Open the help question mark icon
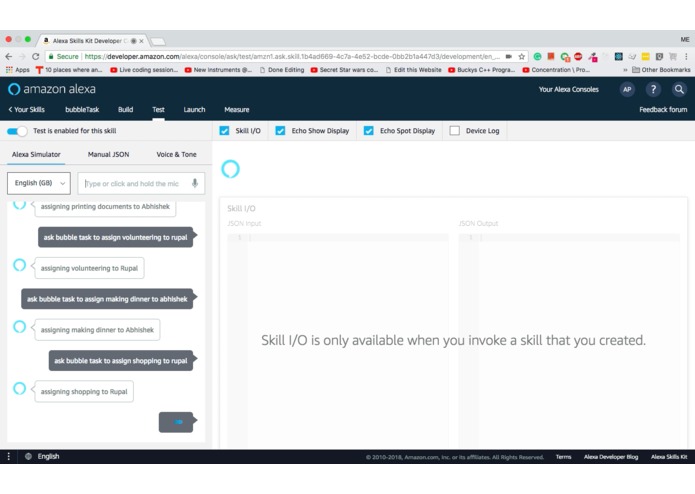Image resolution: width=695 pixels, height=494 pixels. point(653,89)
